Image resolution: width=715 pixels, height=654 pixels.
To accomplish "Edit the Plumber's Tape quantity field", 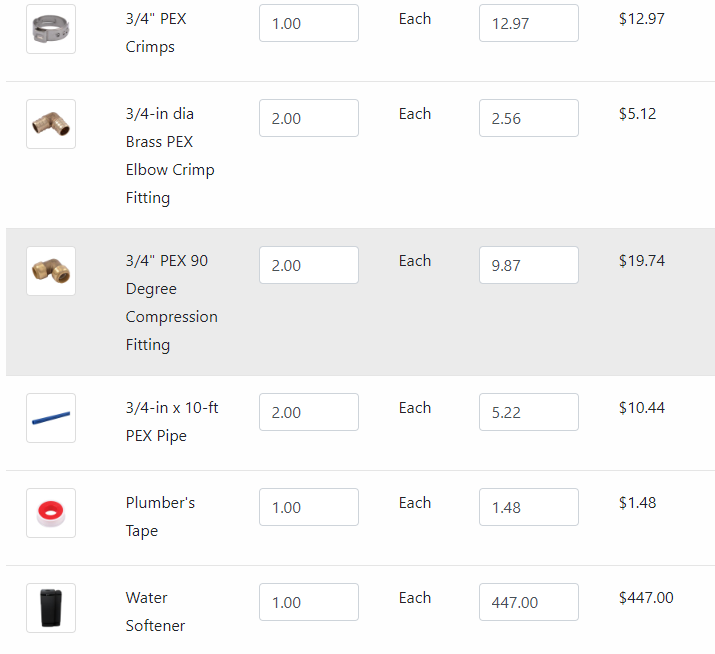I will click(309, 507).
